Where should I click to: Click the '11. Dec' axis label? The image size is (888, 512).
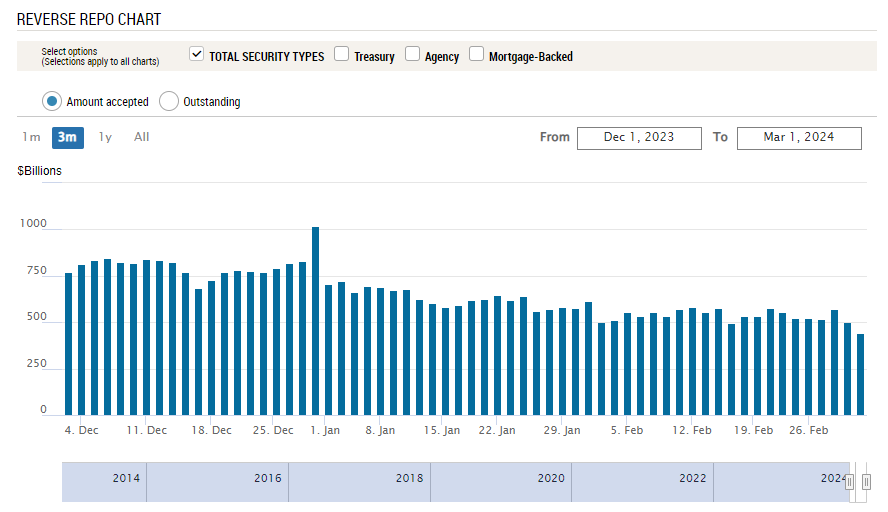click(147, 430)
